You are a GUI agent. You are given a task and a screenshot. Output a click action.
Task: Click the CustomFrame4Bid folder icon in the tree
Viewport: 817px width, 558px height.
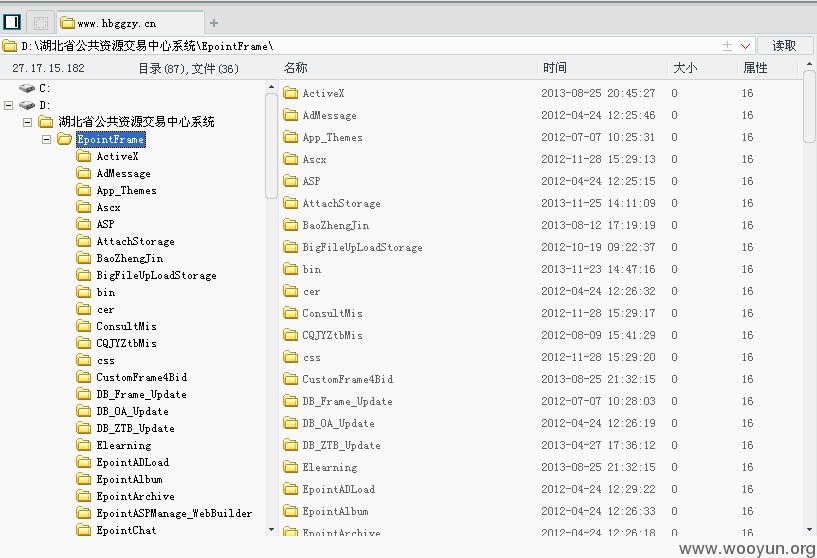83,377
